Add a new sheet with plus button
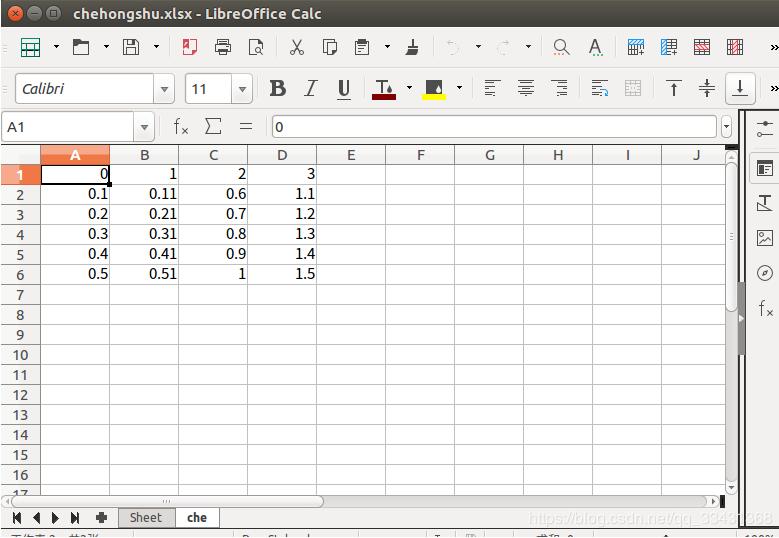 coord(101,518)
